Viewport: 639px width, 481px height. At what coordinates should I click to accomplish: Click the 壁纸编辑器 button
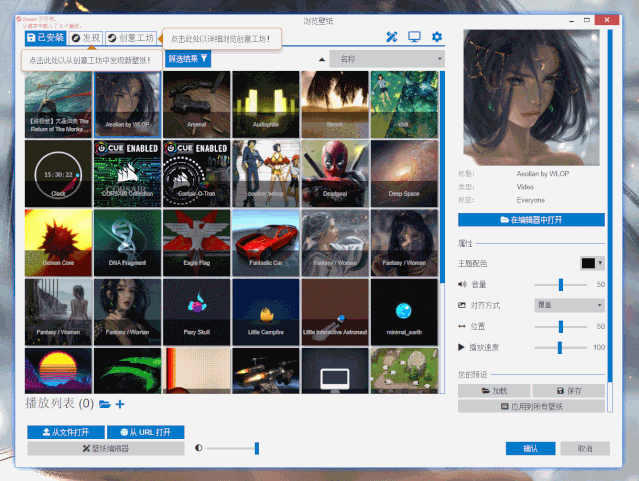106,448
